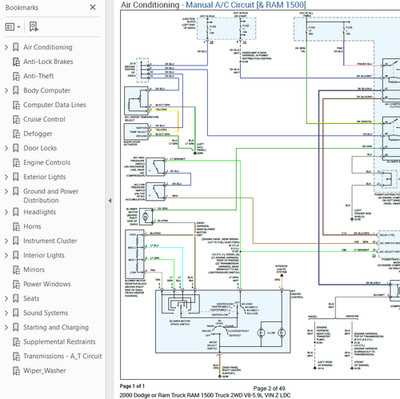Image resolution: width=400 pixels, height=399 pixels.
Task: Click the Body Computer bookmark icon
Action: pyautogui.click(x=16, y=90)
